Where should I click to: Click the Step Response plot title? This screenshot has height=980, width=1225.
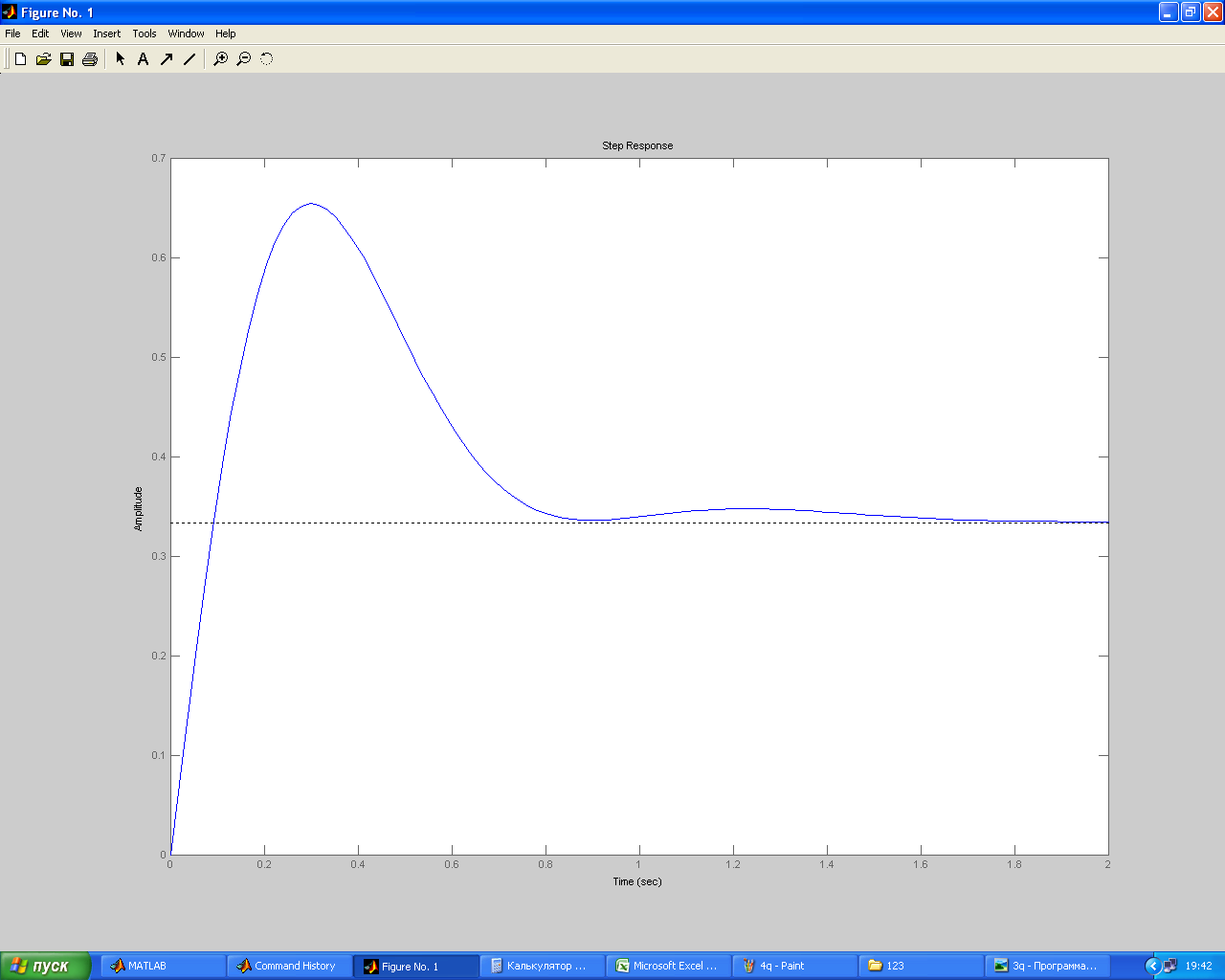point(637,145)
